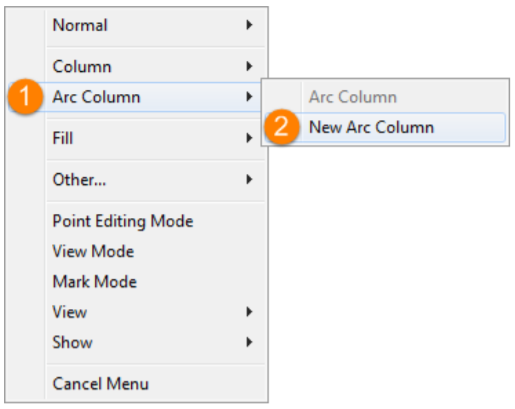This screenshot has height=409, width=515.
Task: Expand arrow next to Column
Action: pyautogui.click(x=249, y=66)
